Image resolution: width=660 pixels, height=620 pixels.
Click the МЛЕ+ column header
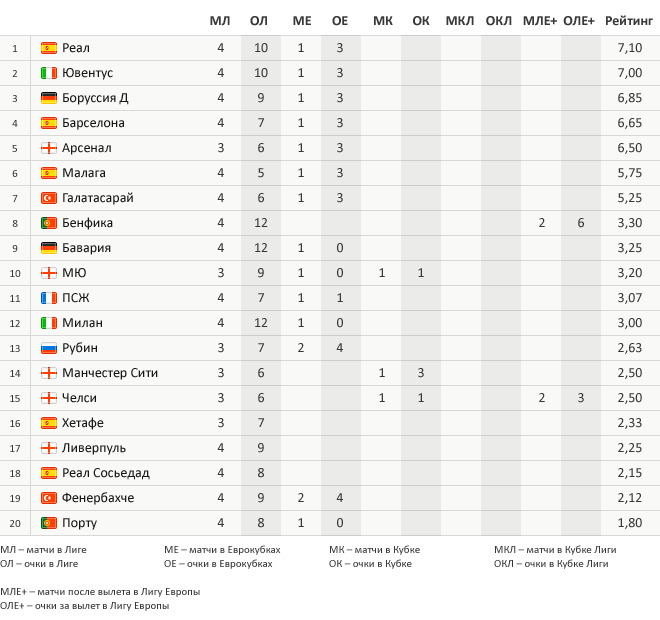[x=540, y=21]
